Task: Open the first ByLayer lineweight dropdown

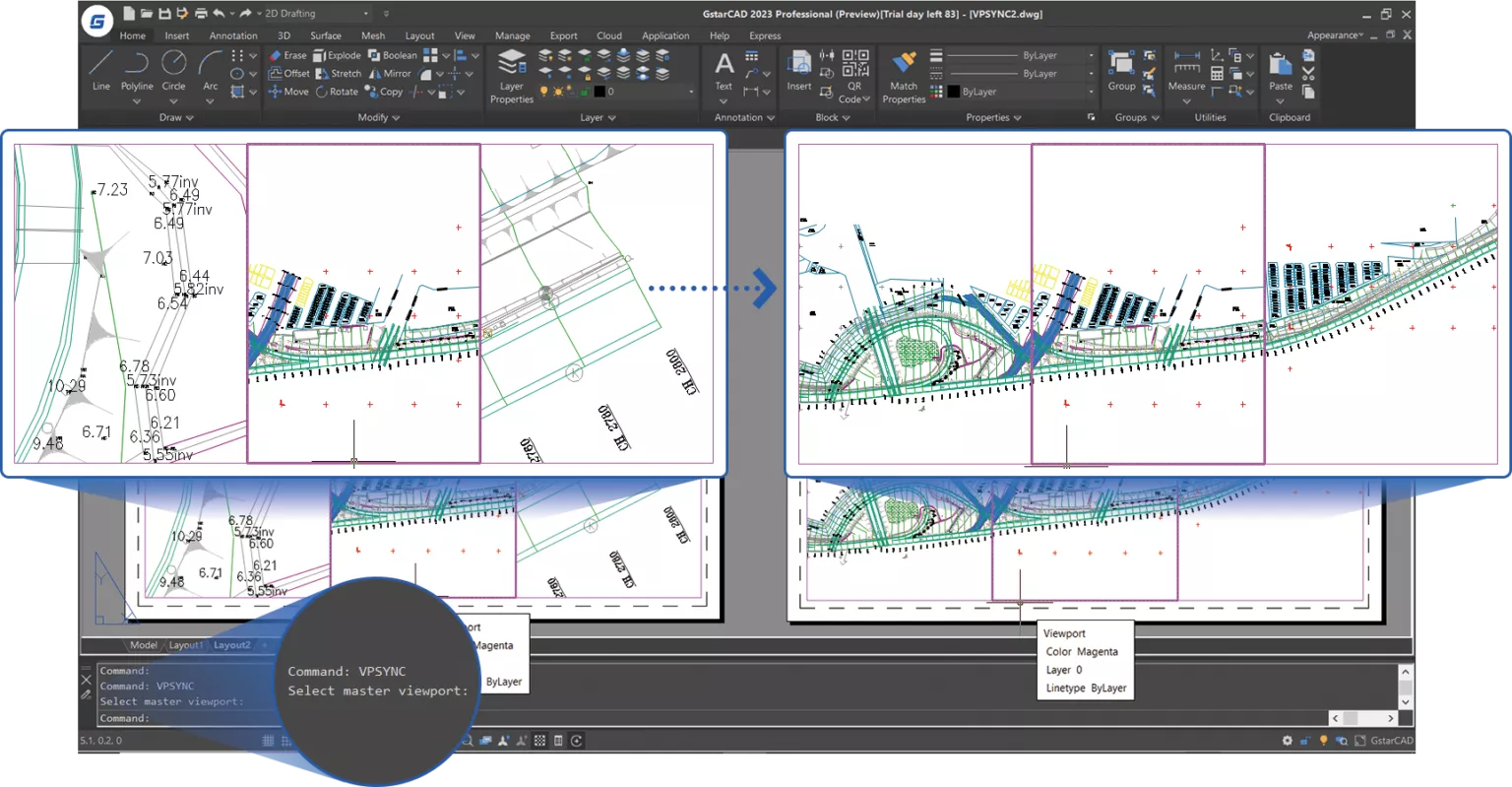Action: (1020, 56)
